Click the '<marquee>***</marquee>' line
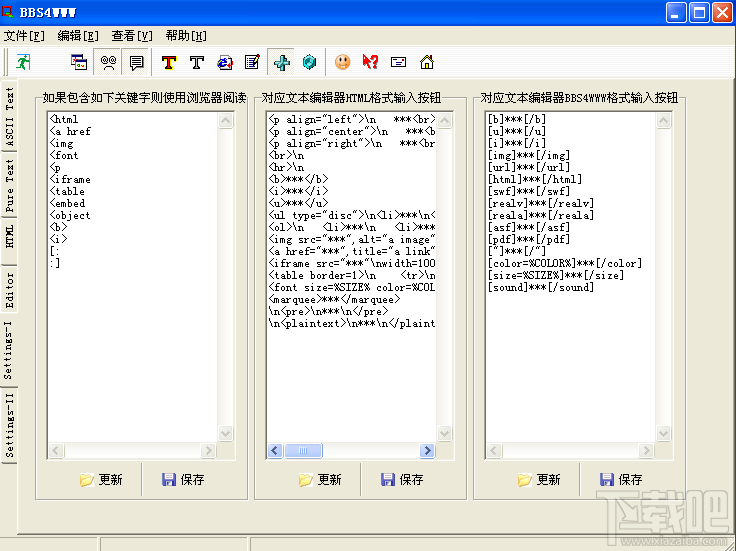736x551 pixels. point(334,299)
